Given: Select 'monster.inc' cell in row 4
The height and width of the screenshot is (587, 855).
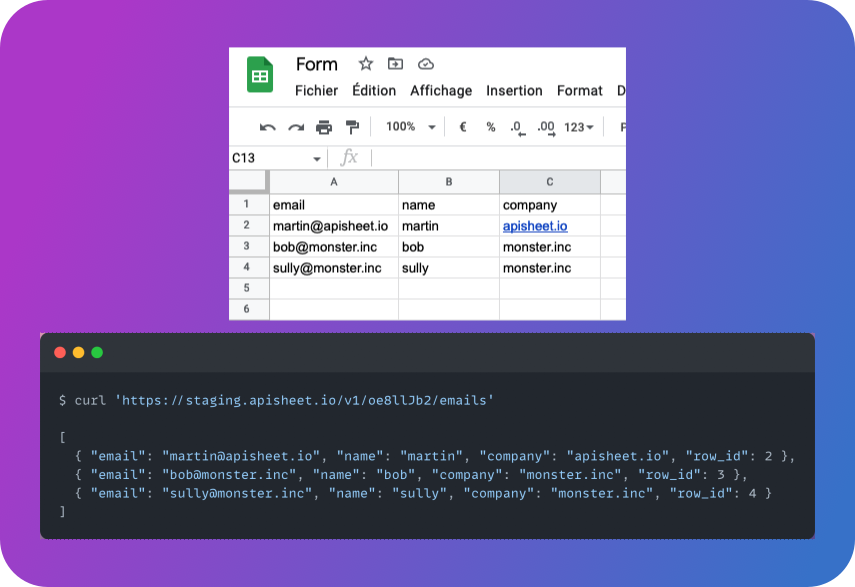Looking at the screenshot, I should click(x=550, y=268).
